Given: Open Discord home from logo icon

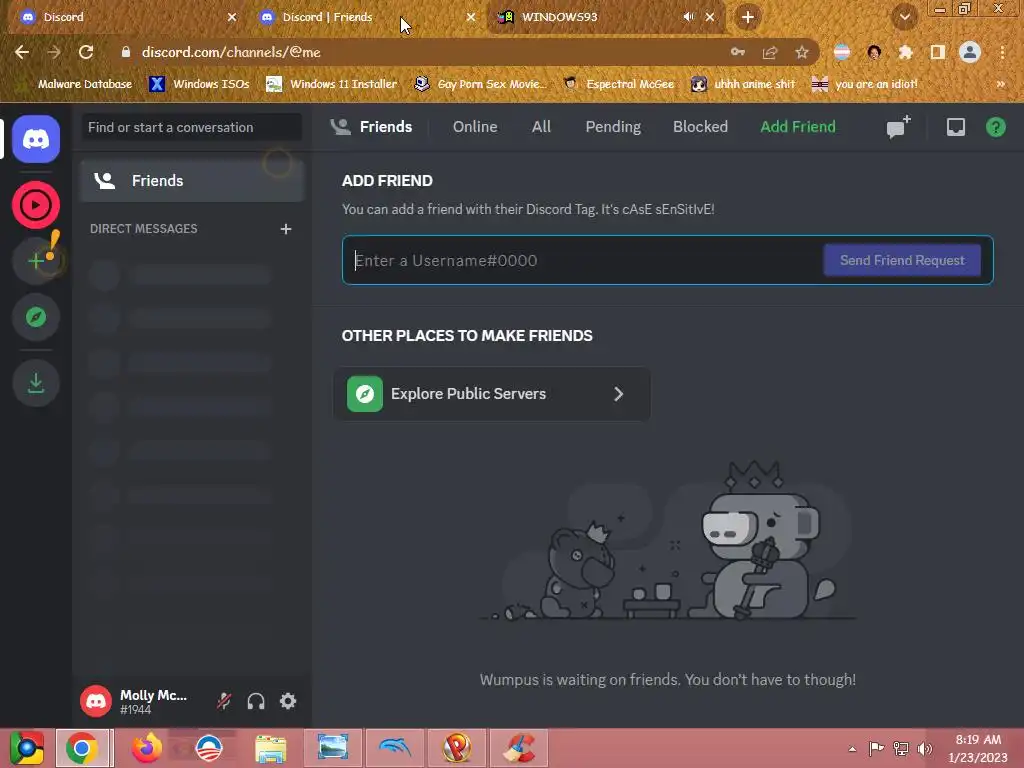Looking at the screenshot, I should point(36,139).
